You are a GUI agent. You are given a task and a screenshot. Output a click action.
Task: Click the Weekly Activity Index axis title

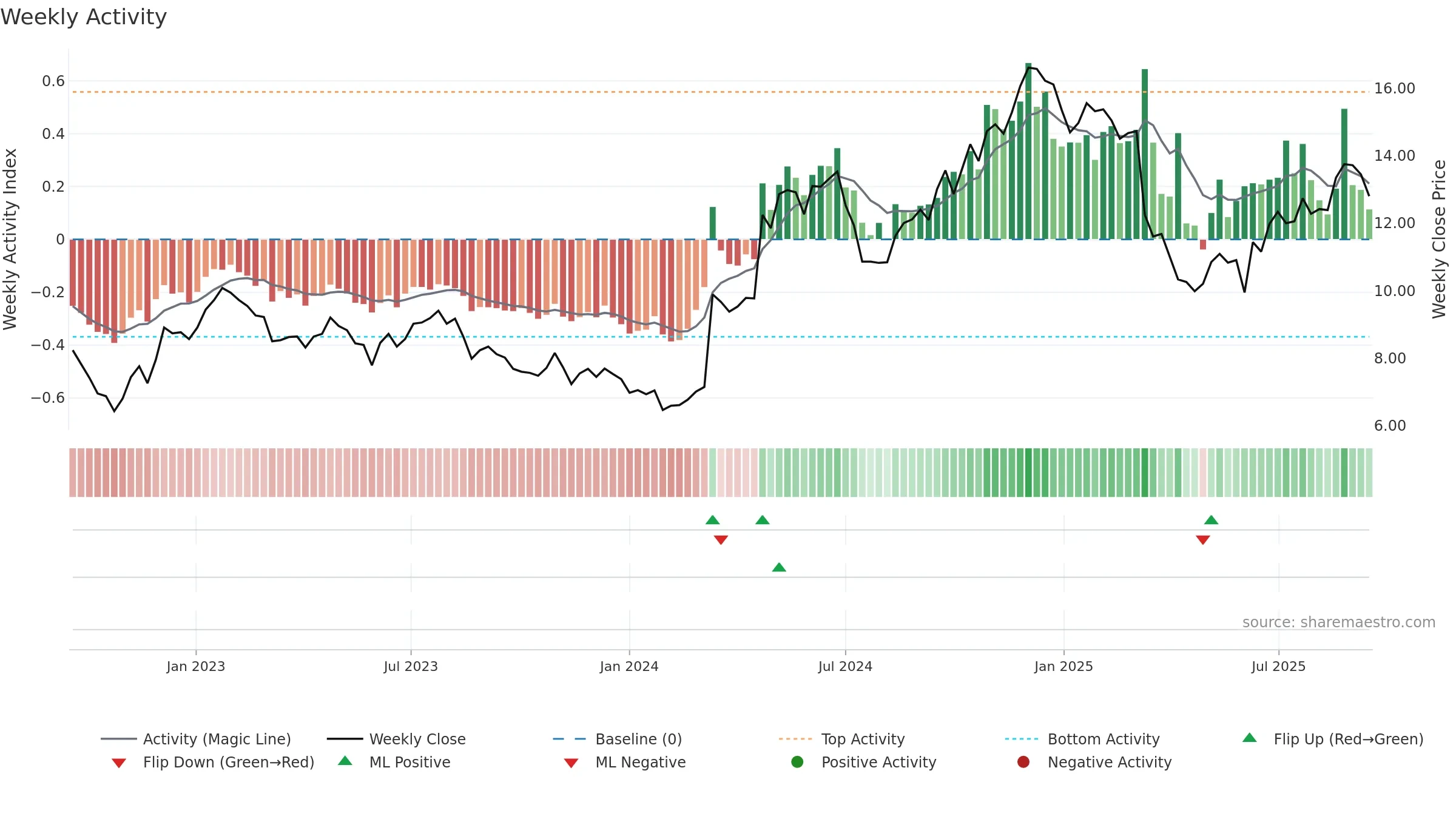10,239
